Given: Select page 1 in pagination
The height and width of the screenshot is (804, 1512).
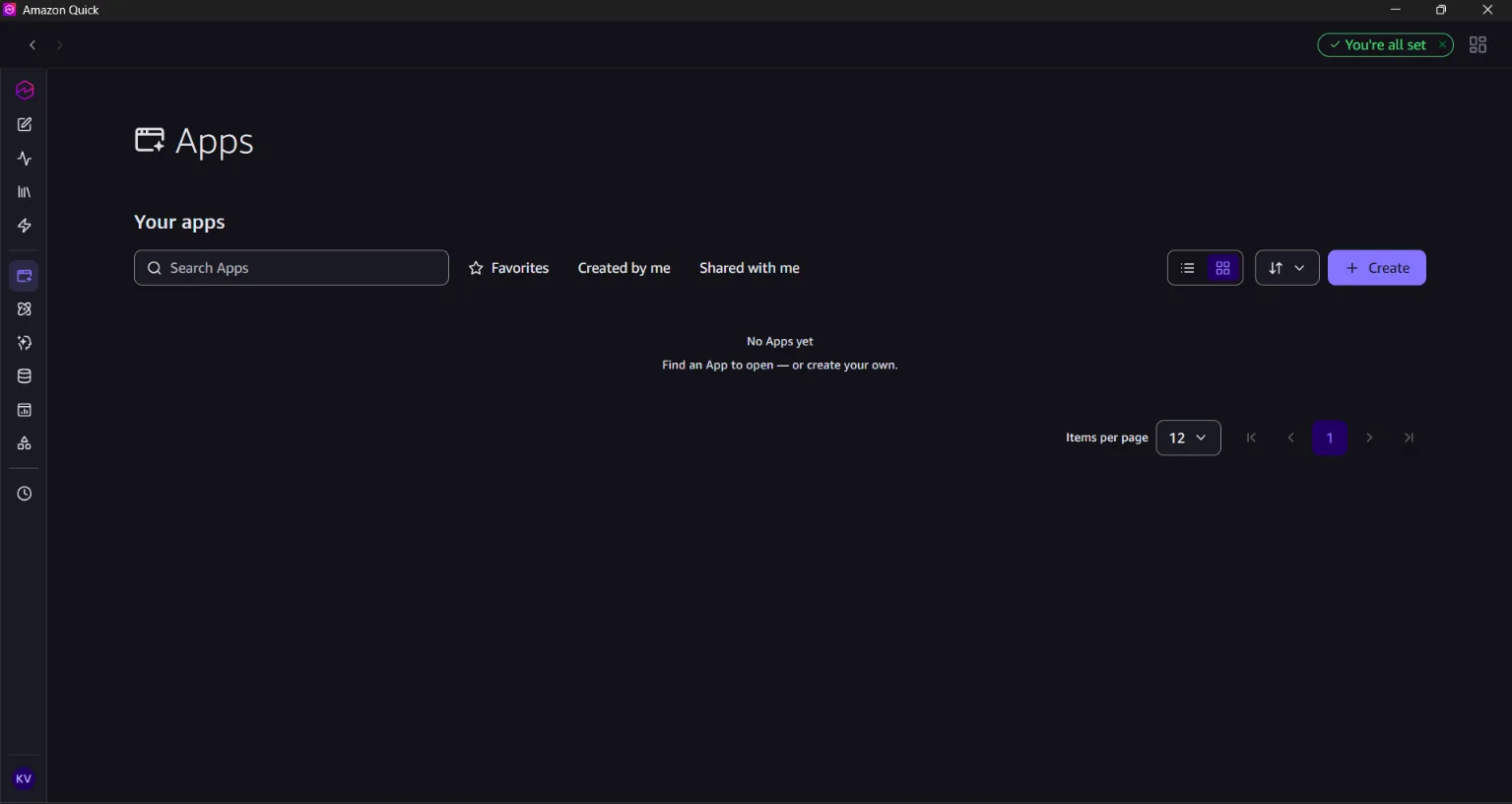Looking at the screenshot, I should coord(1330,437).
